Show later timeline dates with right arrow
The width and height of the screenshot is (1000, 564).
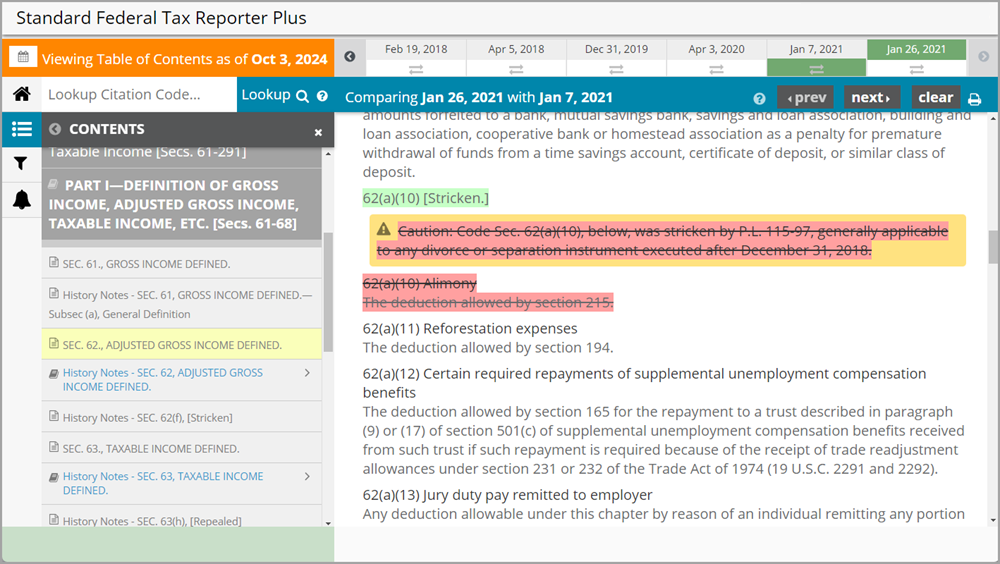tap(983, 57)
